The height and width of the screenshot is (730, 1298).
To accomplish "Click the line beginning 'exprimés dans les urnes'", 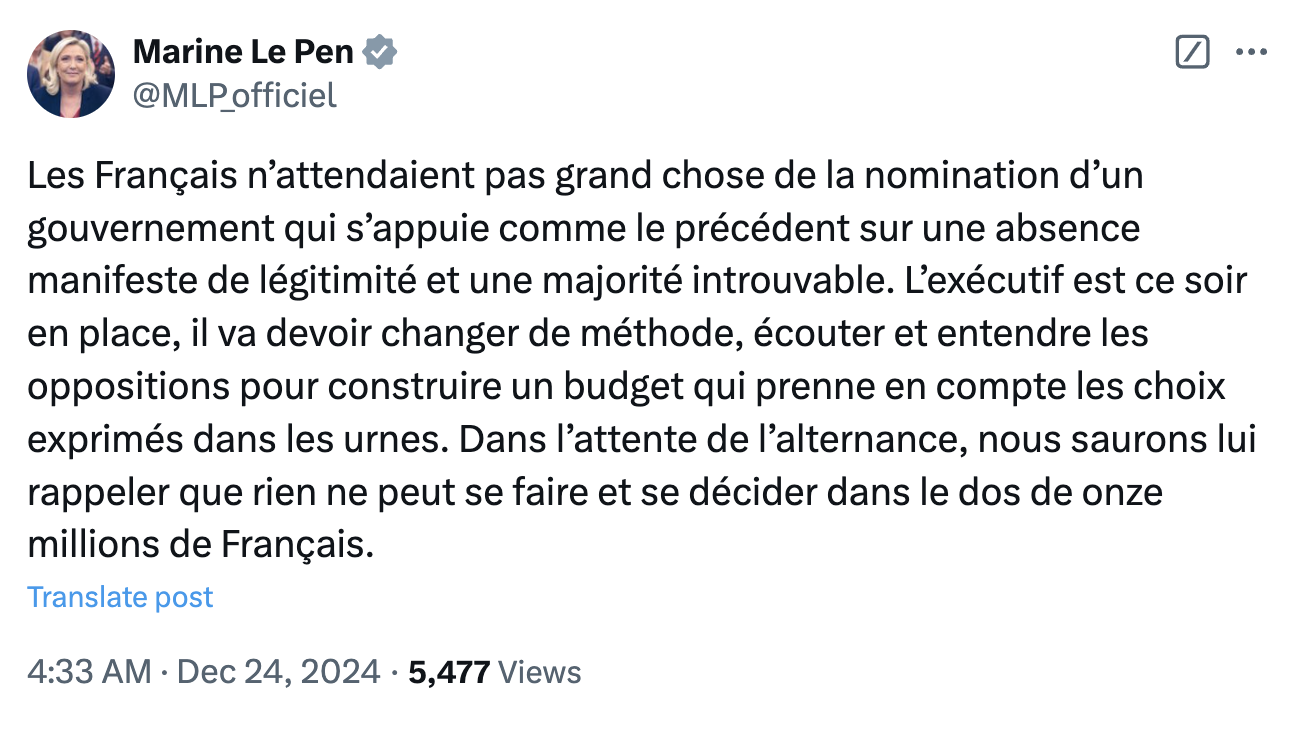I will [641, 437].
